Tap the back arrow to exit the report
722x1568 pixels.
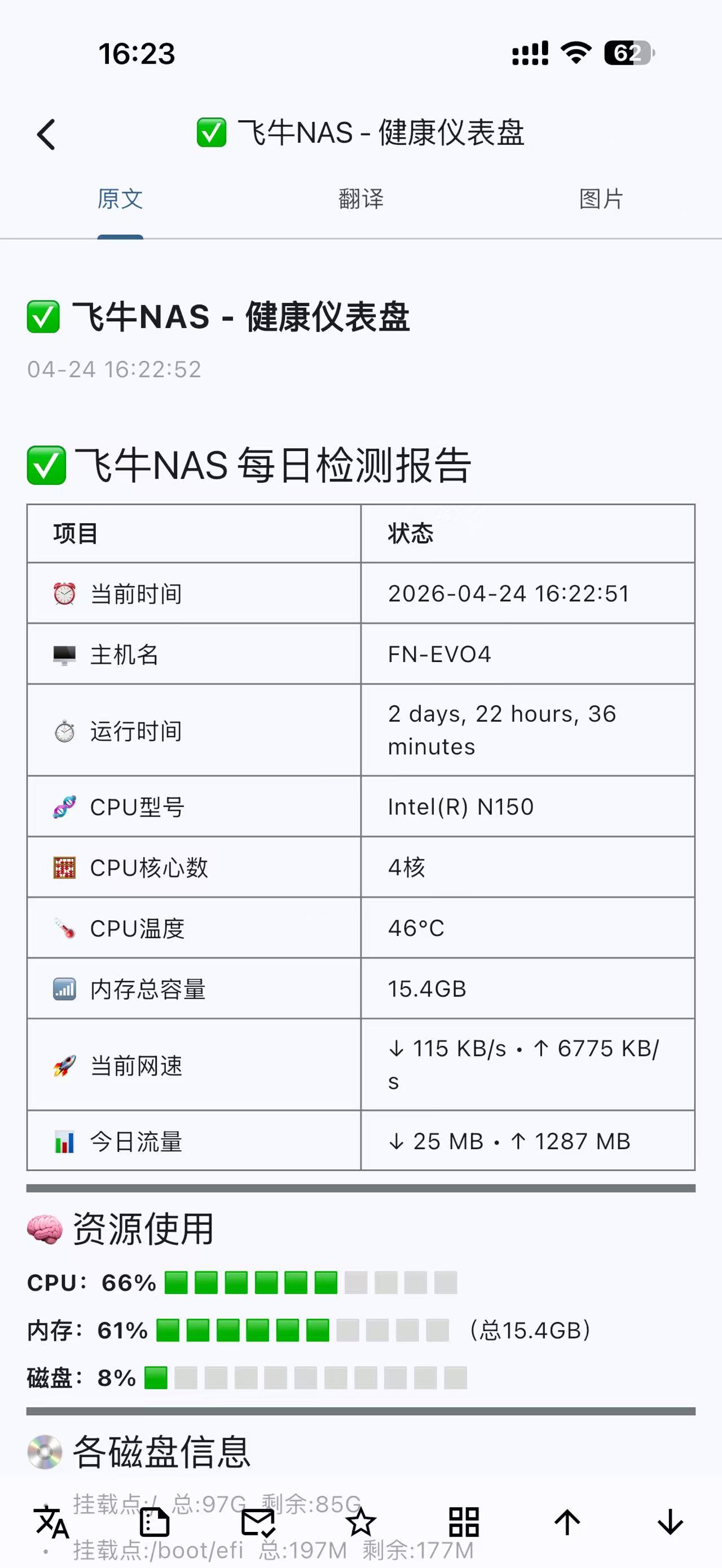click(46, 135)
